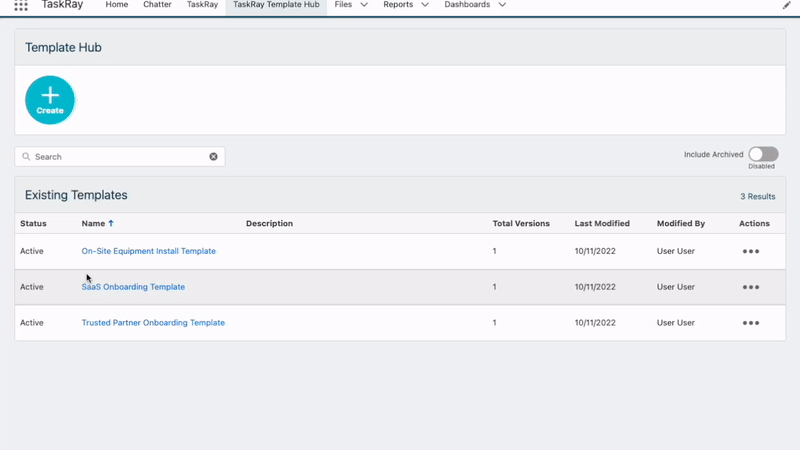Open On-Site Equipment Install Template link

pos(148,251)
